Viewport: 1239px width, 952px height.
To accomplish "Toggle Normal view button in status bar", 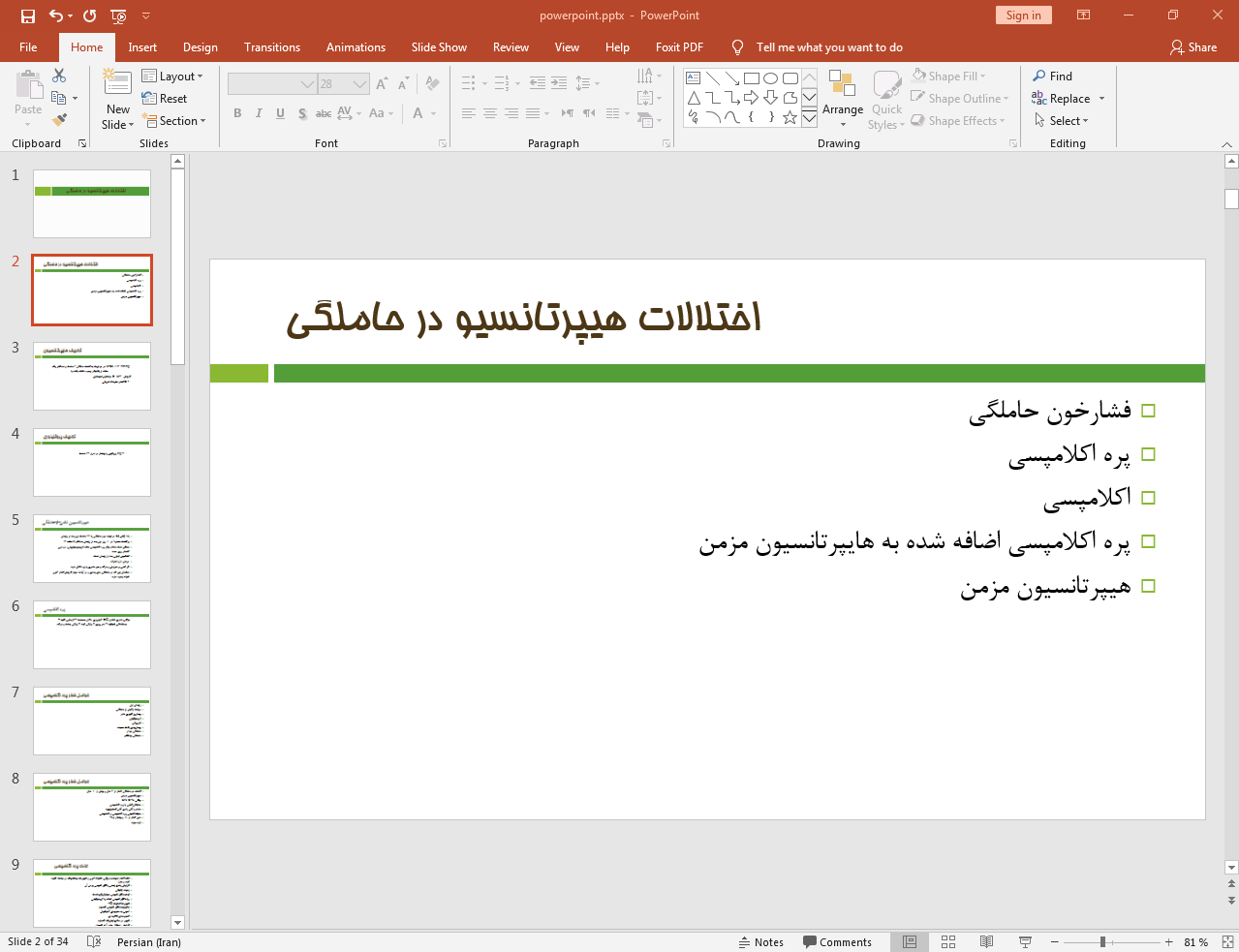I will coord(910,941).
